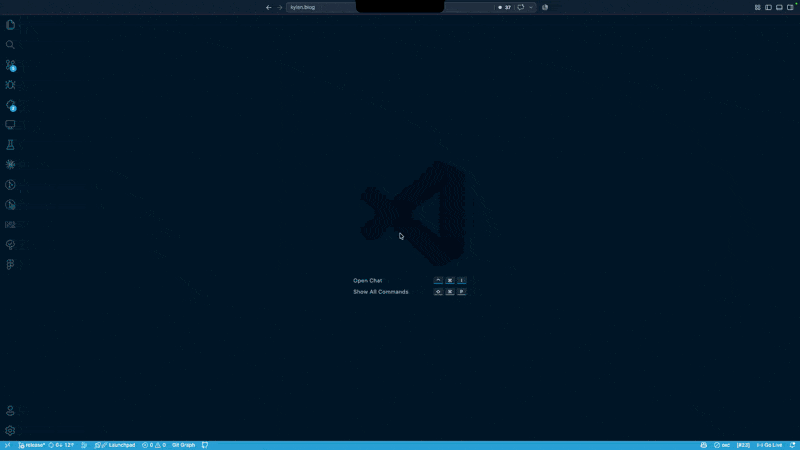Screen dimensions: 800x450
Task: Click Go Live in status bar
Action: coord(769,445)
